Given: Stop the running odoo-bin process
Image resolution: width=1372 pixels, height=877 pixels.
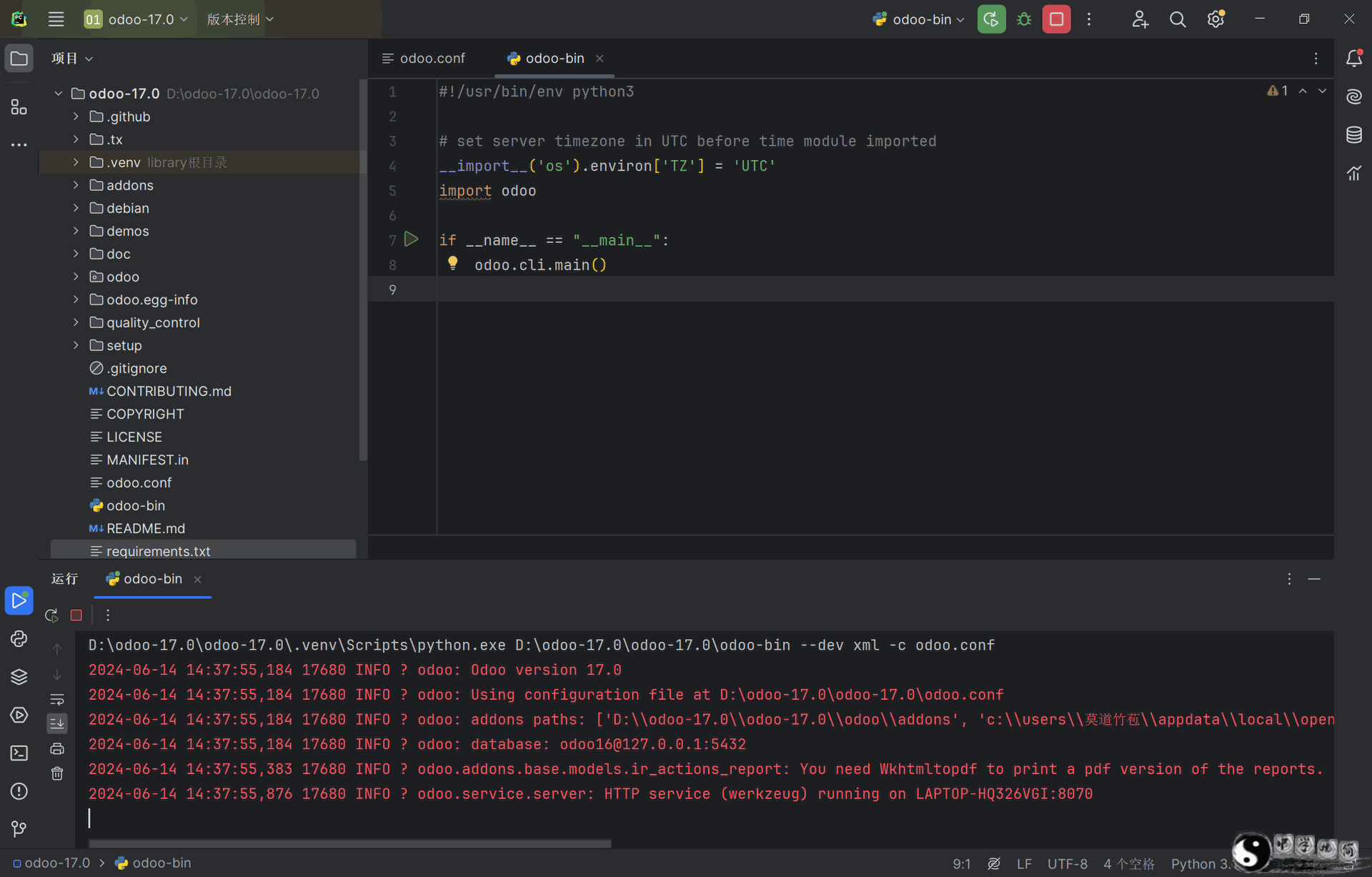Looking at the screenshot, I should [x=1056, y=19].
